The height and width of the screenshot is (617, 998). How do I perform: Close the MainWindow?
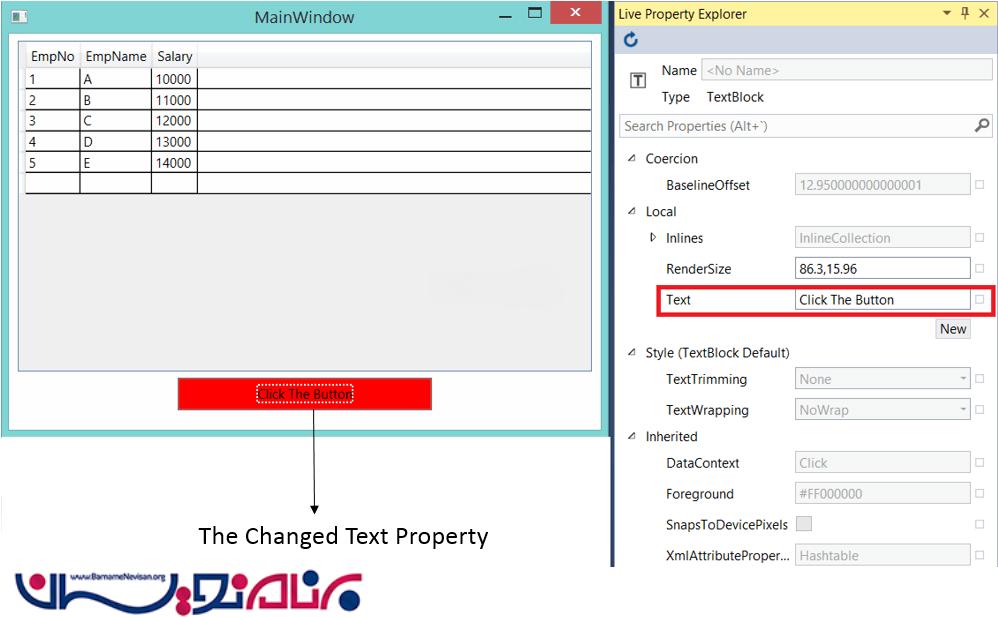click(575, 12)
